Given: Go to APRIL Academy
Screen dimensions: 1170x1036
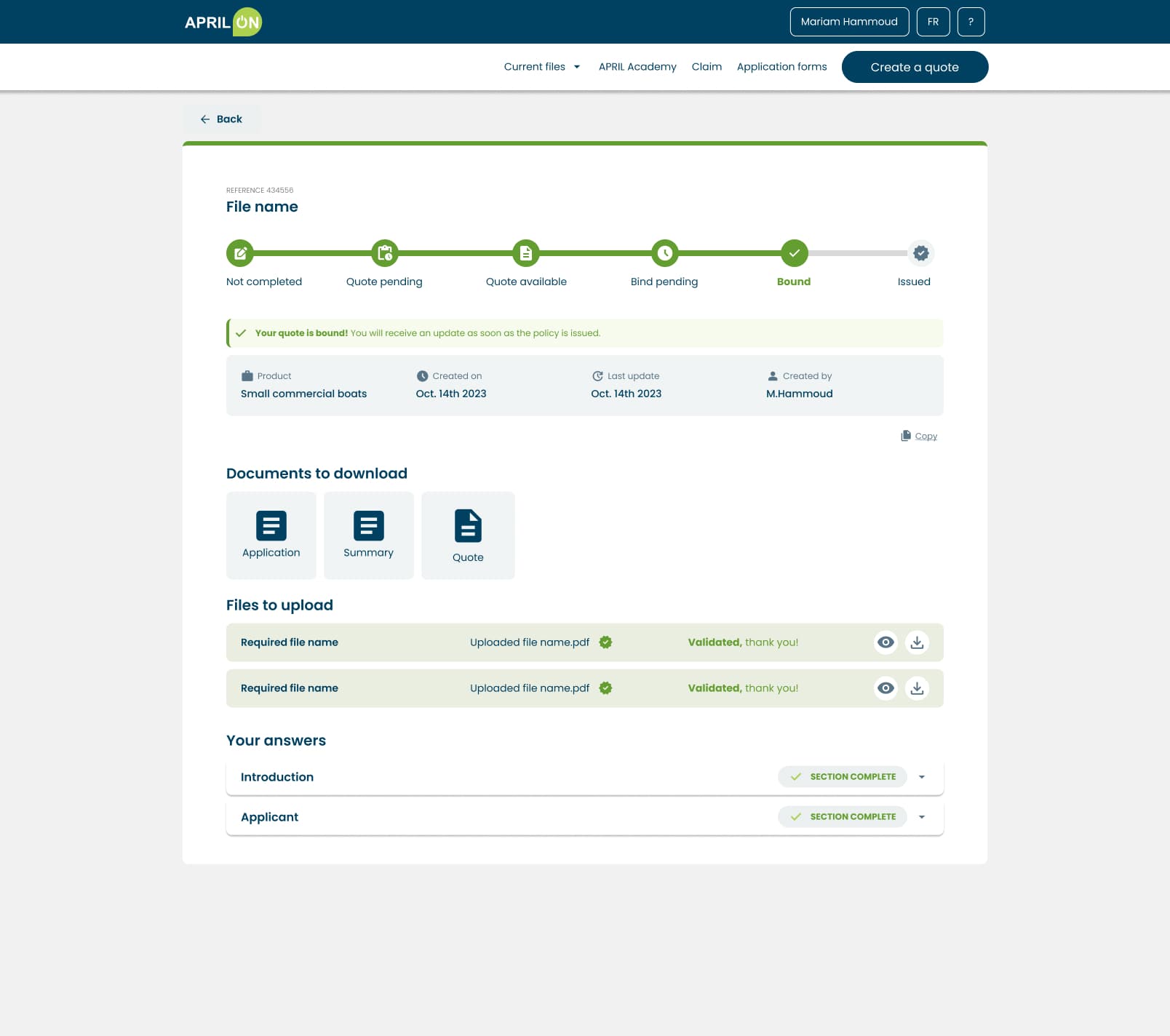Looking at the screenshot, I should [x=637, y=67].
